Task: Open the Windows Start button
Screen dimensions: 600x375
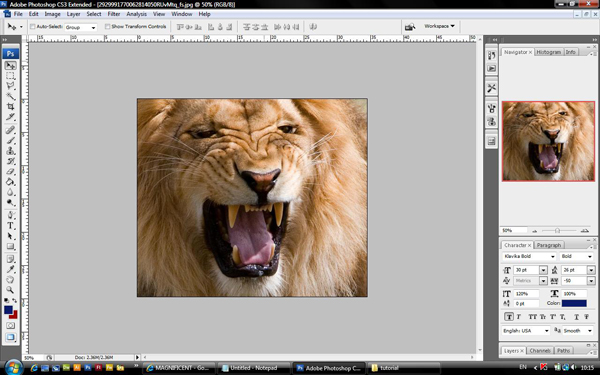Action: (x=13, y=368)
